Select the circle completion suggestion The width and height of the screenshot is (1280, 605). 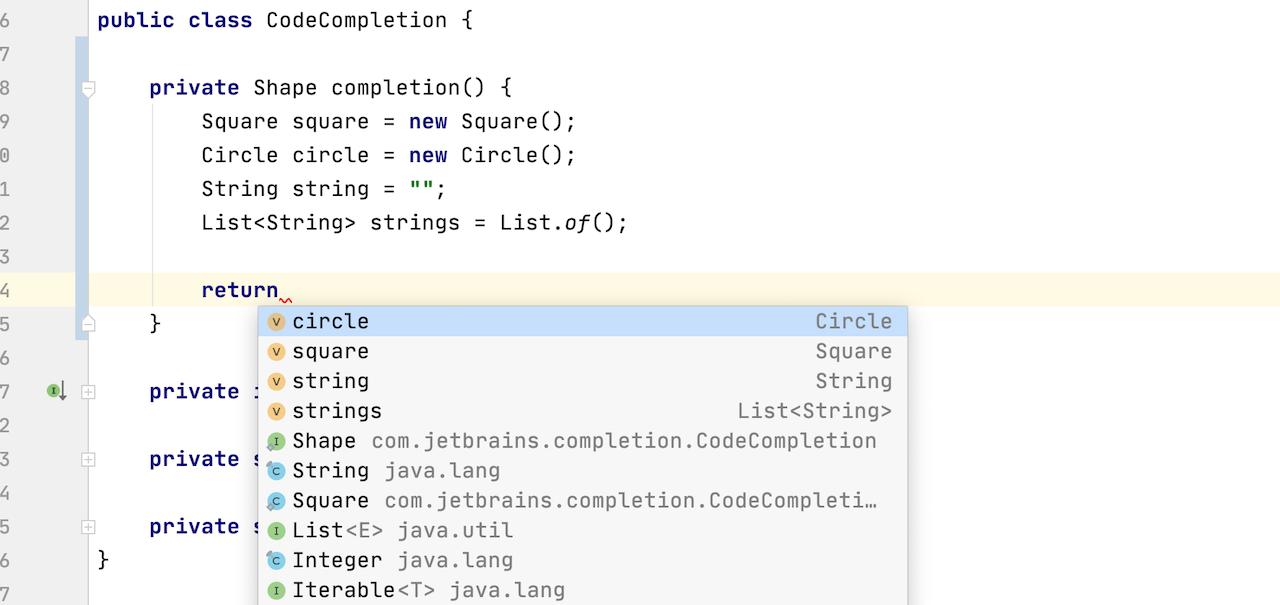583,321
